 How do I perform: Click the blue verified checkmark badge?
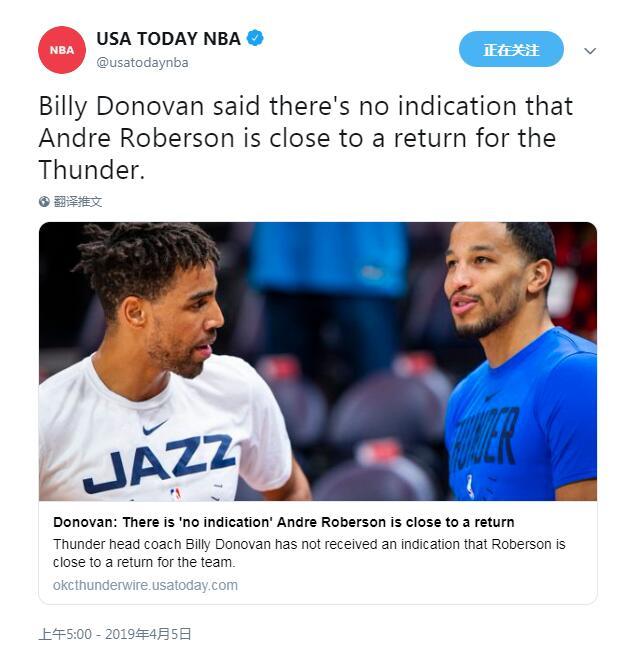255,38
